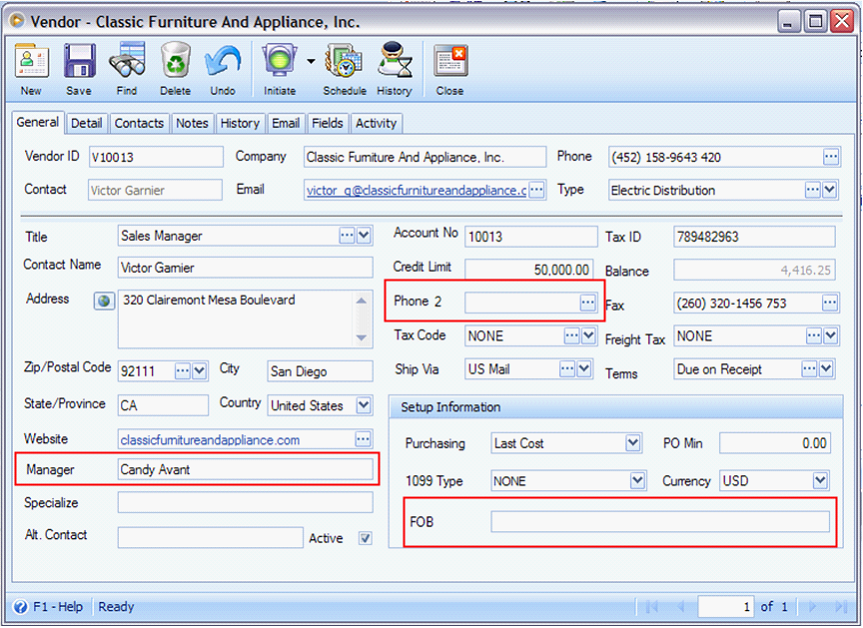Go to the last record navigation button
This screenshot has height=628, width=863.
(840, 607)
